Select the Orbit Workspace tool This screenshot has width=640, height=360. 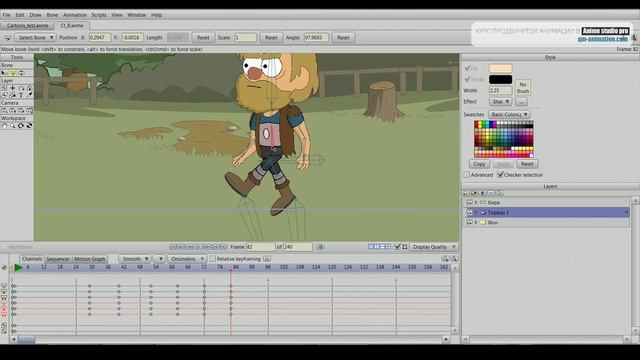point(29,126)
